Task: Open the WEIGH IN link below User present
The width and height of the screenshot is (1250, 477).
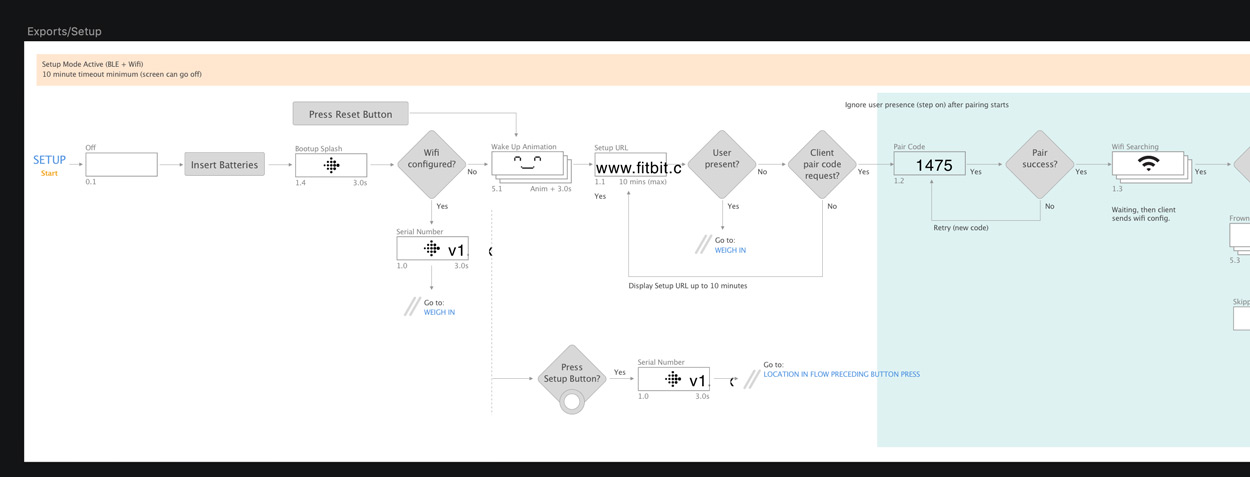Action: (x=730, y=250)
